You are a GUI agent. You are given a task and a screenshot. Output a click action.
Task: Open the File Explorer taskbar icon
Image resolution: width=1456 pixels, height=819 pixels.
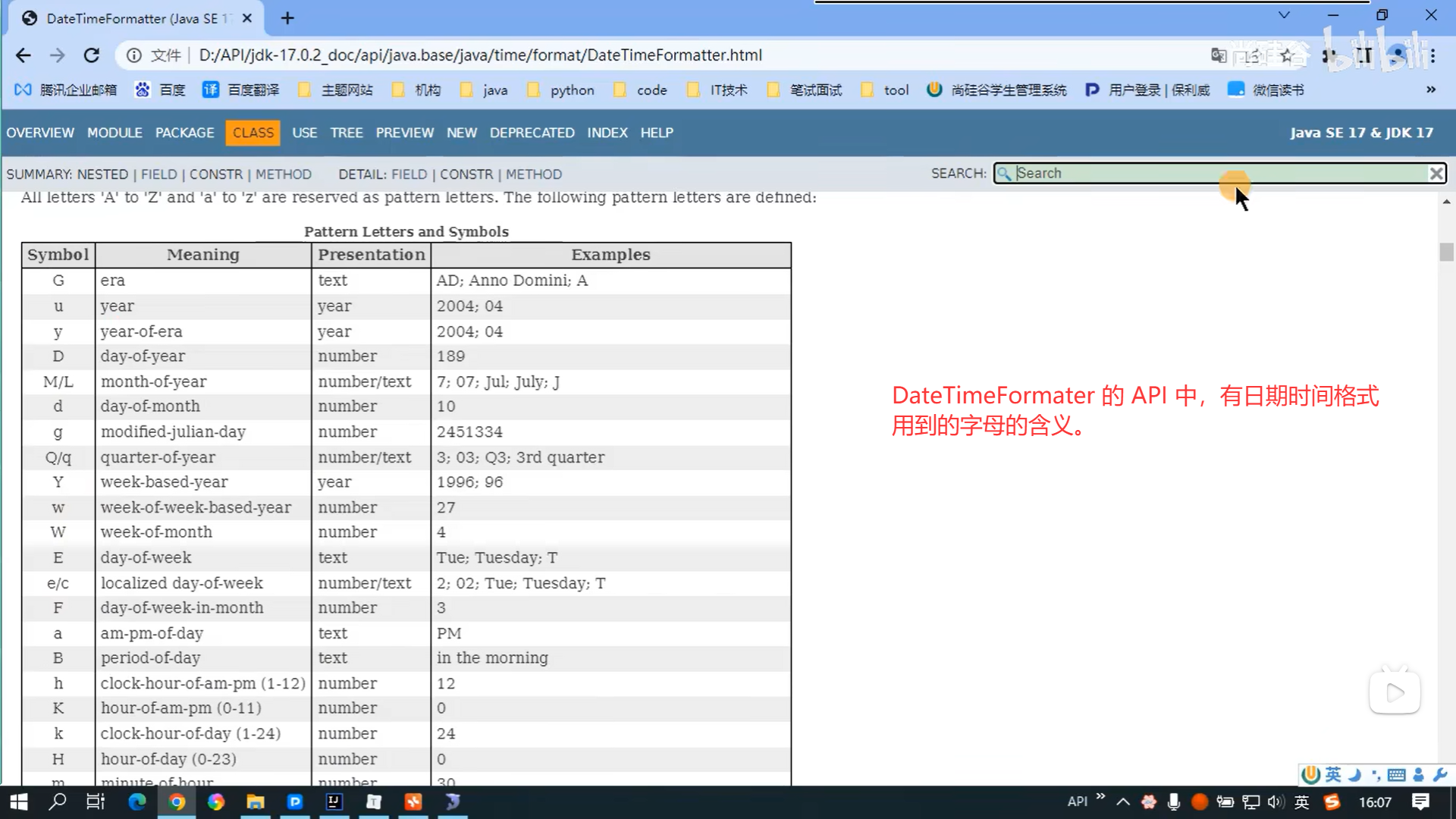(255, 802)
